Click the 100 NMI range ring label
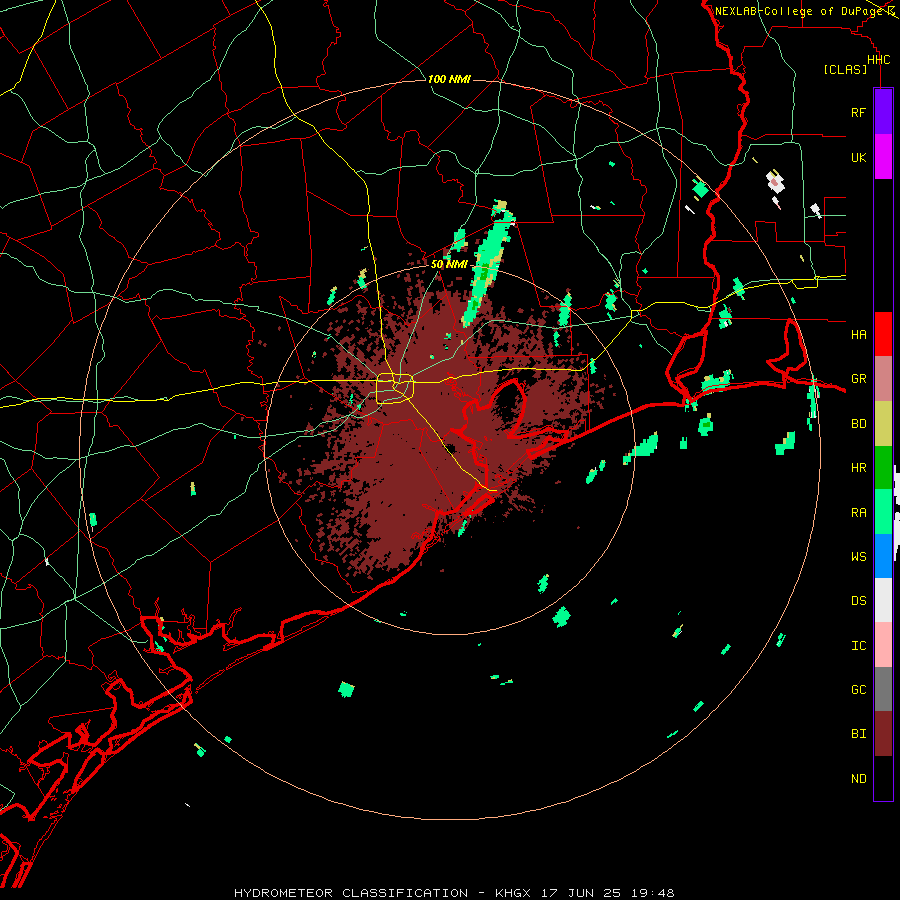The image size is (900, 900). pos(449,79)
